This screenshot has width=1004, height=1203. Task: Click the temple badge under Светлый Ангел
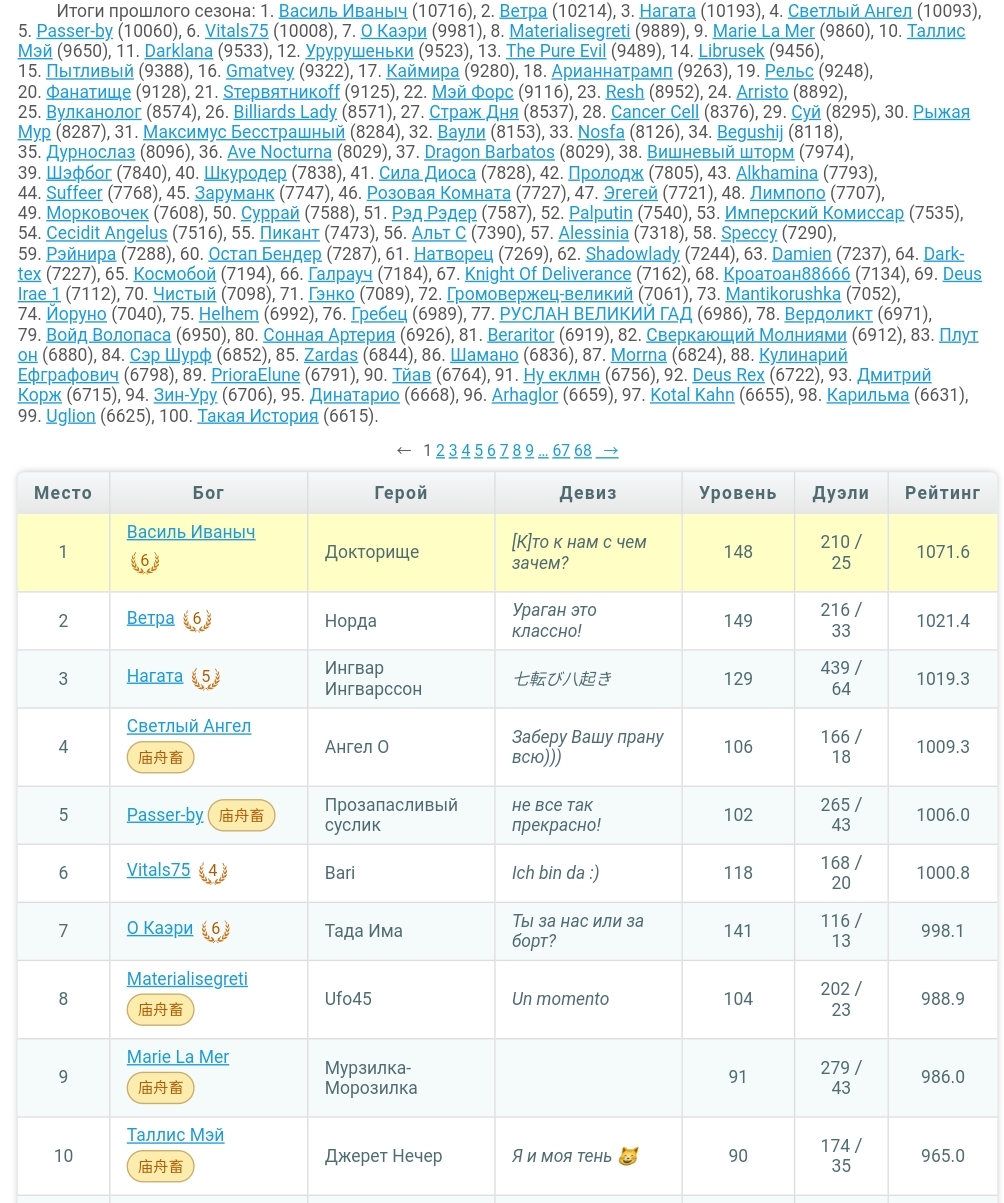coord(160,758)
